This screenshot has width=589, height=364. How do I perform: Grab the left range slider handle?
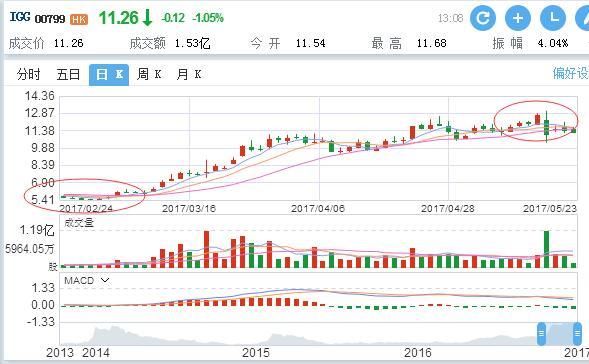(x=541, y=333)
